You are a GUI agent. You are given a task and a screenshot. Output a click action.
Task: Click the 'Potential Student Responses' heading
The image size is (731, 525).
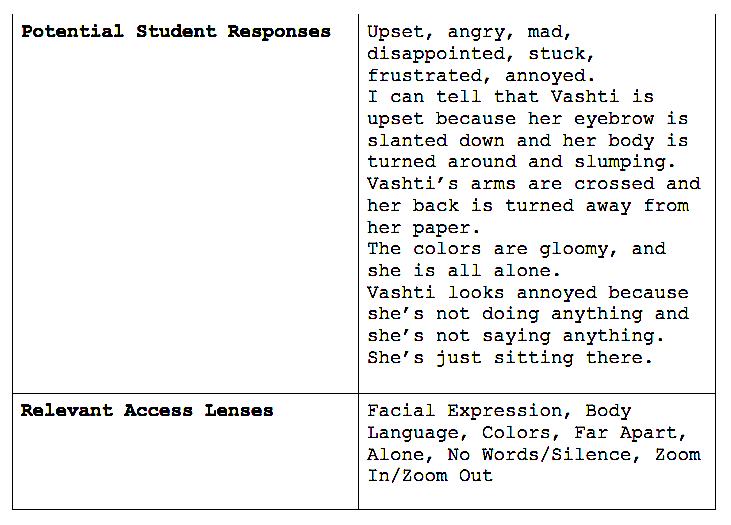176,31
